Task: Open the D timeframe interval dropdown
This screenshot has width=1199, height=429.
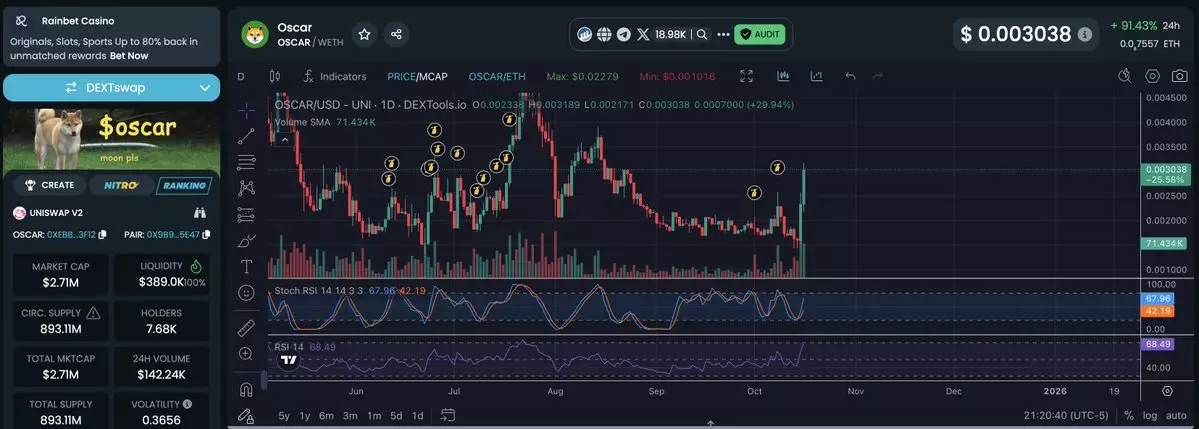Action: pyautogui.click(x=240, y=76)
